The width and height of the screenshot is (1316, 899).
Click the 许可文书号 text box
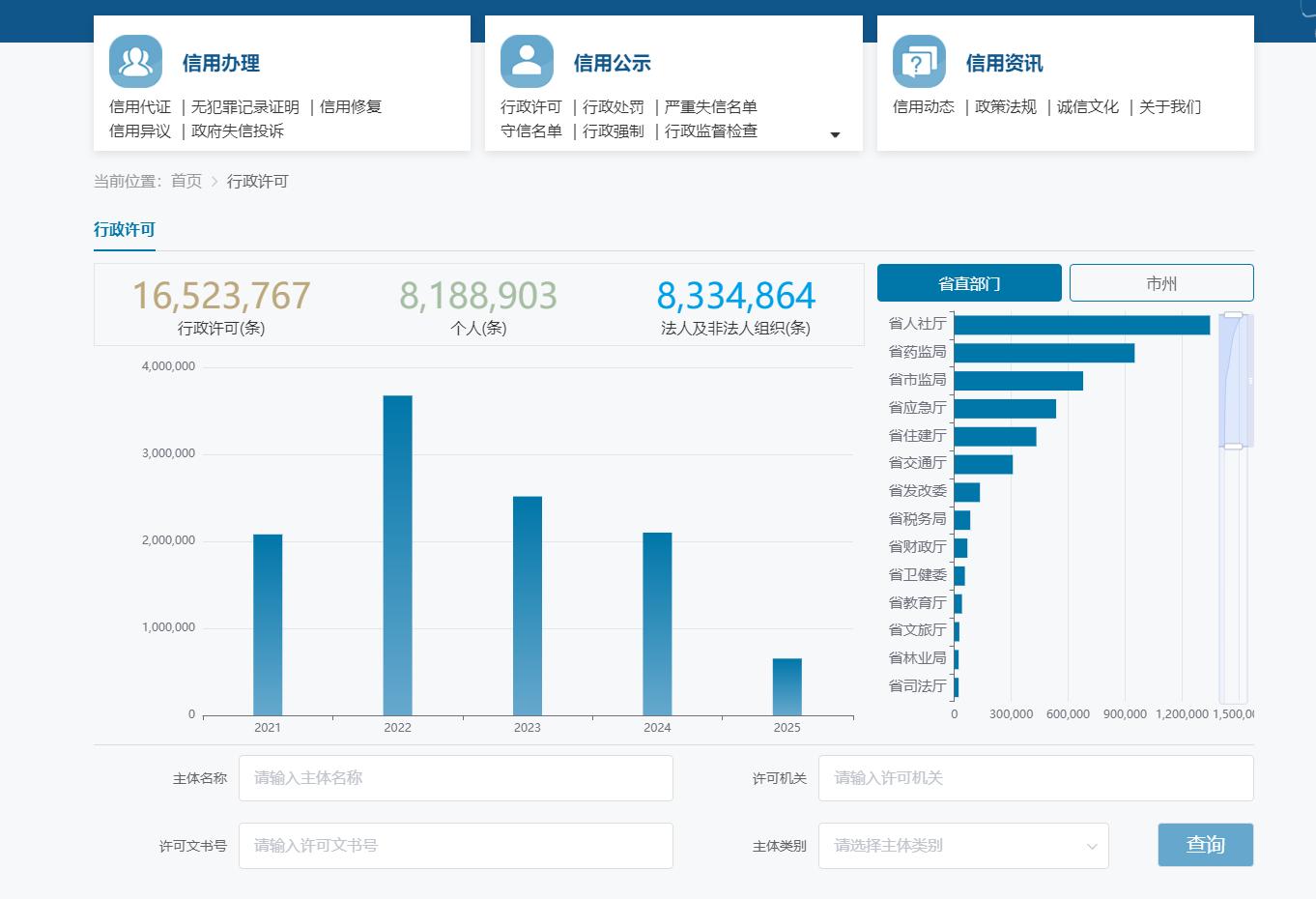(455, 846)
